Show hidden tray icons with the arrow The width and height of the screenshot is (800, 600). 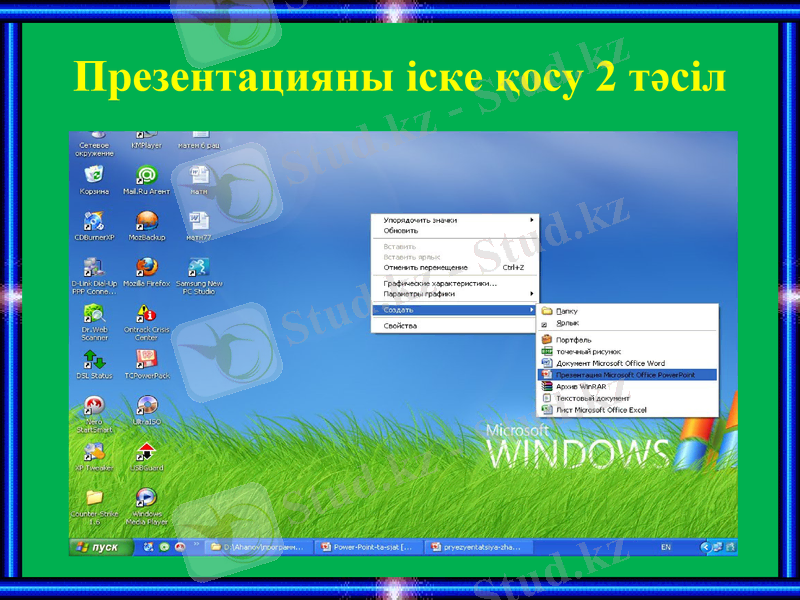click(x=705, y=547)
